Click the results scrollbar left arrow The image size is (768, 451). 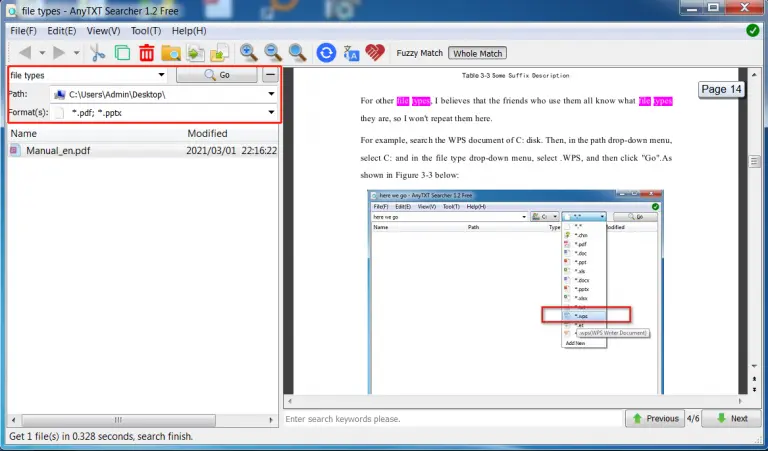(x=14, y=420)
